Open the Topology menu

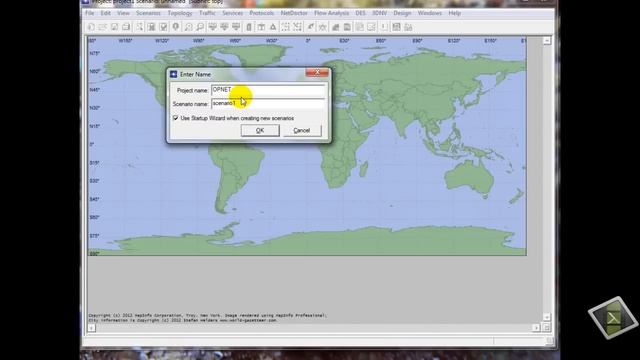pyautogui.click(x=180, y=13)
